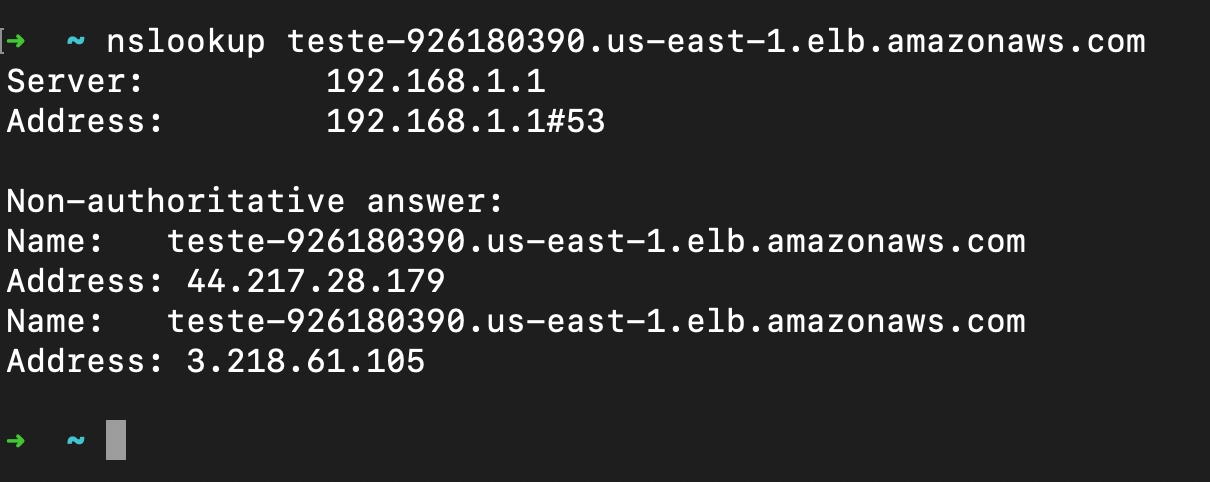This screenshot has height=482, width=1210.
Task: Click the IP address 44.217.28.179
Action: (x=316, y=282)
